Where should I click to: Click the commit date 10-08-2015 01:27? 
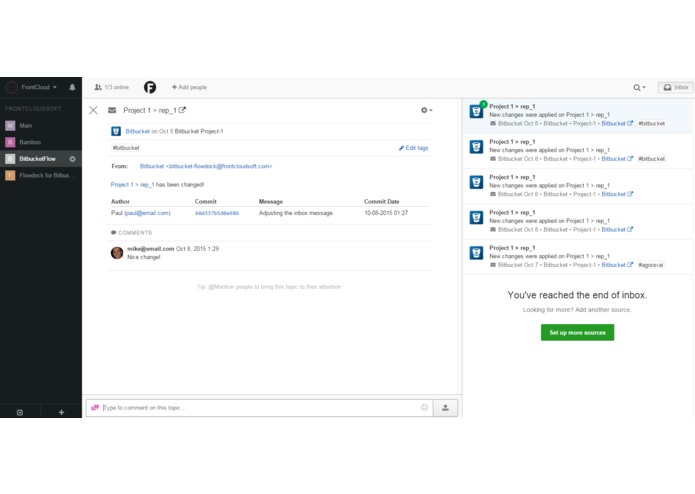pos(386,213)
